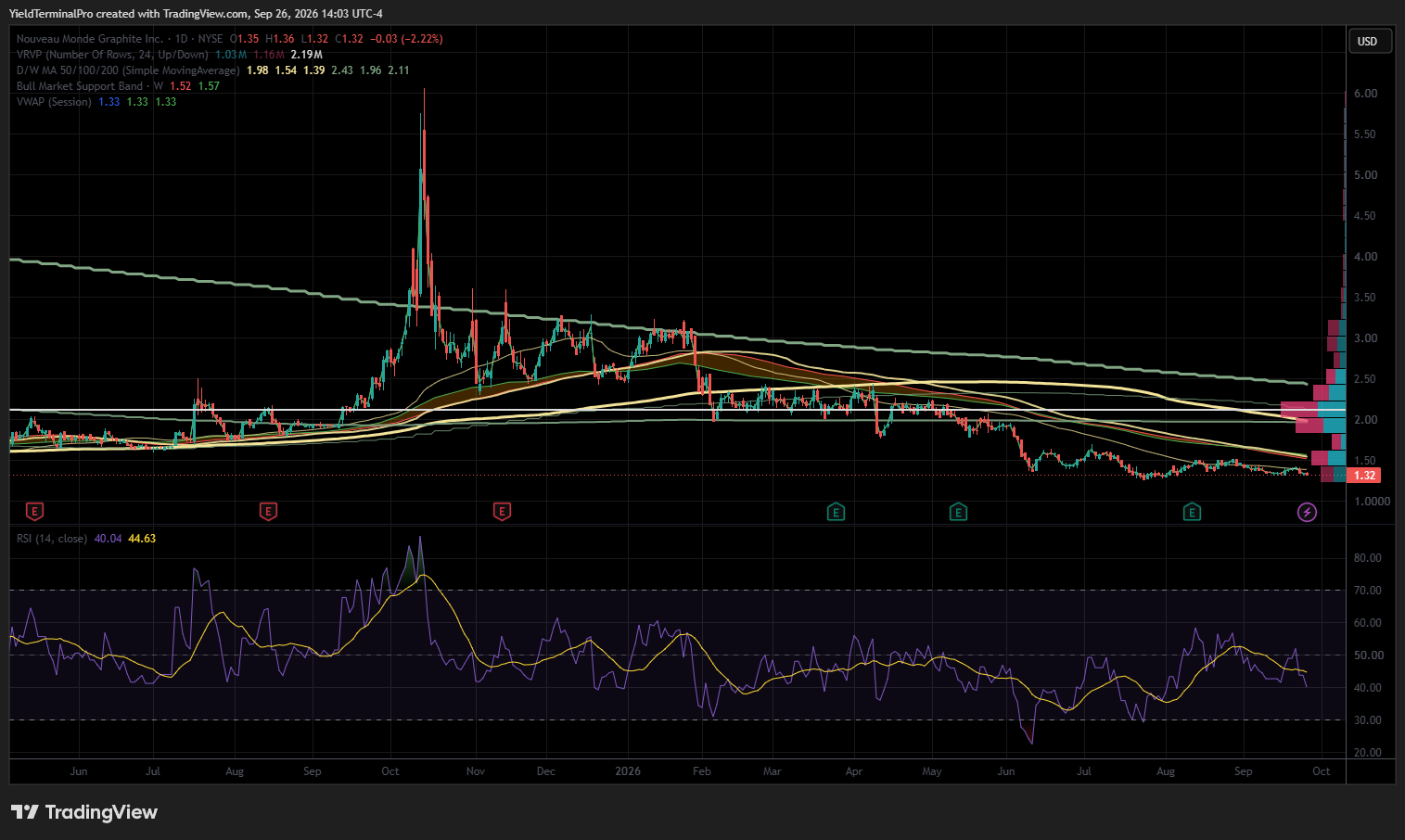Select the VRVP indicator legend

112,55
